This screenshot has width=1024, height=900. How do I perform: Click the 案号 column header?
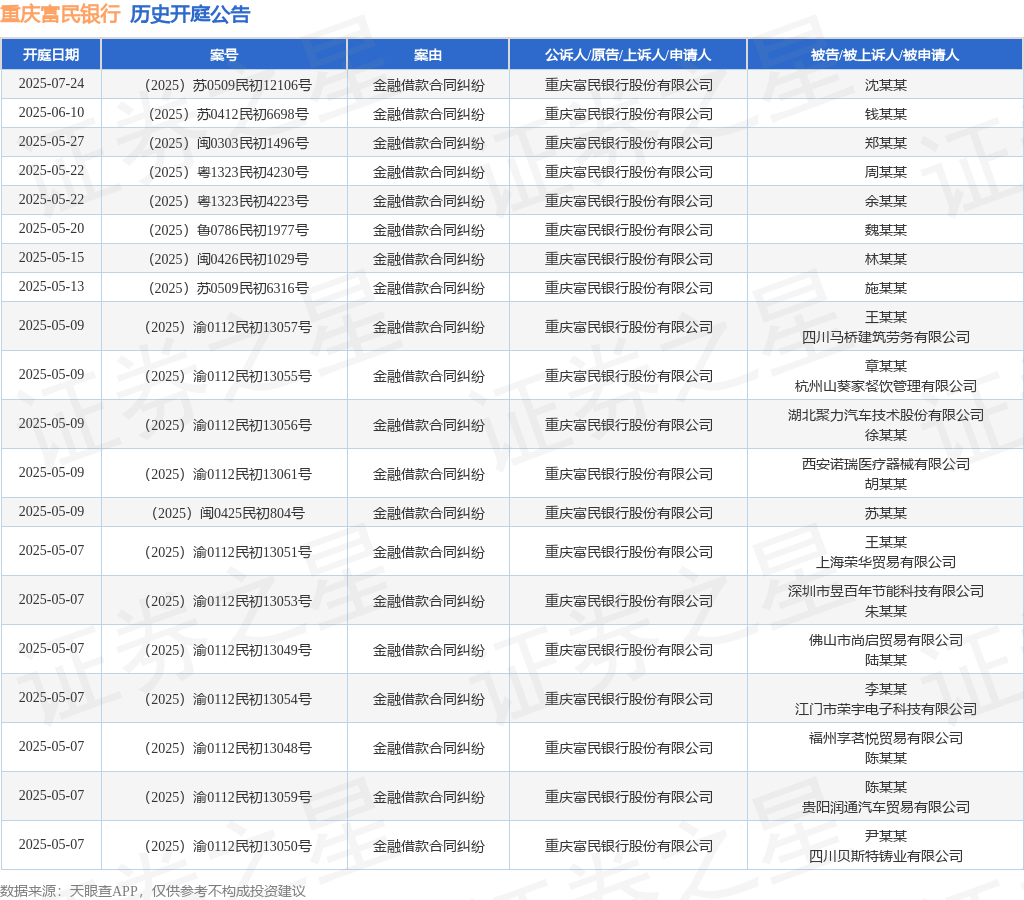pos(224,55)
